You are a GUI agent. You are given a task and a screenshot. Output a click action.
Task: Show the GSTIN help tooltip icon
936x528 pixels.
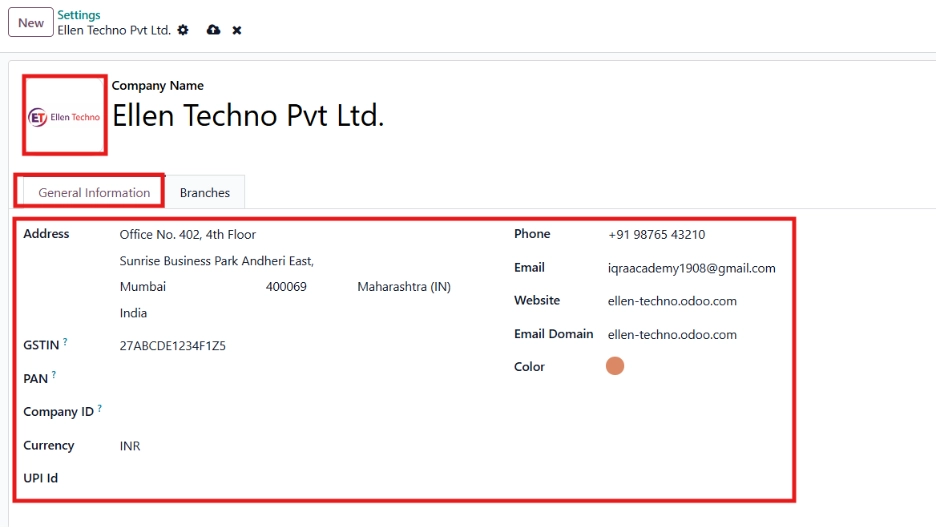tap(65, 342)
